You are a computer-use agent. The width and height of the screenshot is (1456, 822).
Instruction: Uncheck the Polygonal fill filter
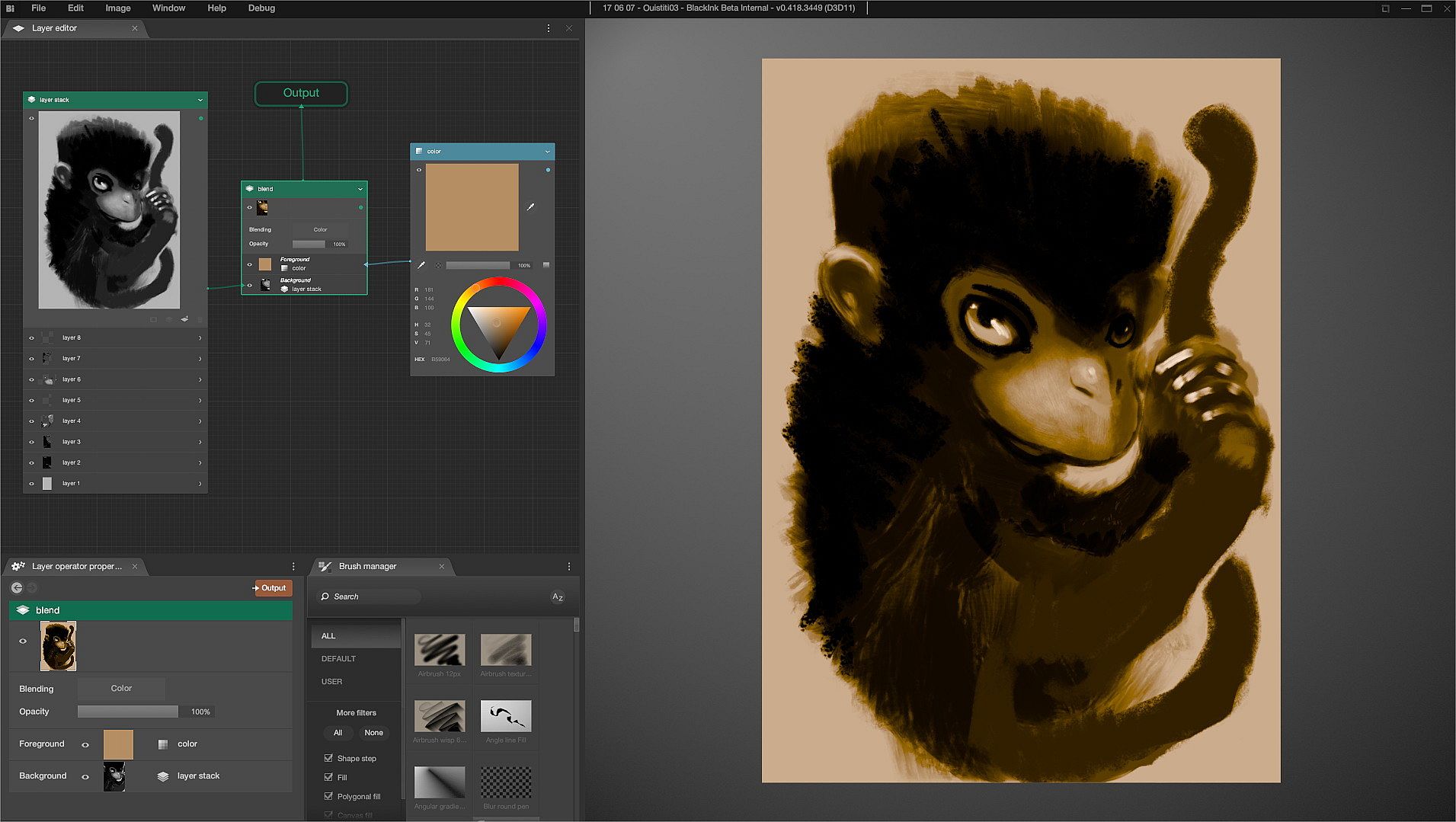pos(328,796)
